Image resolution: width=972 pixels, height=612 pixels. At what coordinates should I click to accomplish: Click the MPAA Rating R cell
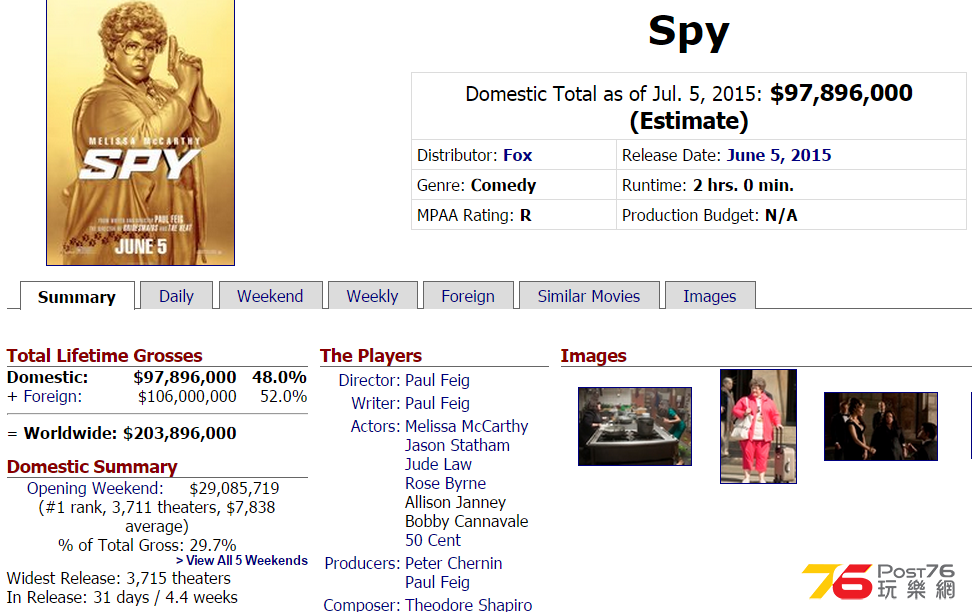(514, 215)
